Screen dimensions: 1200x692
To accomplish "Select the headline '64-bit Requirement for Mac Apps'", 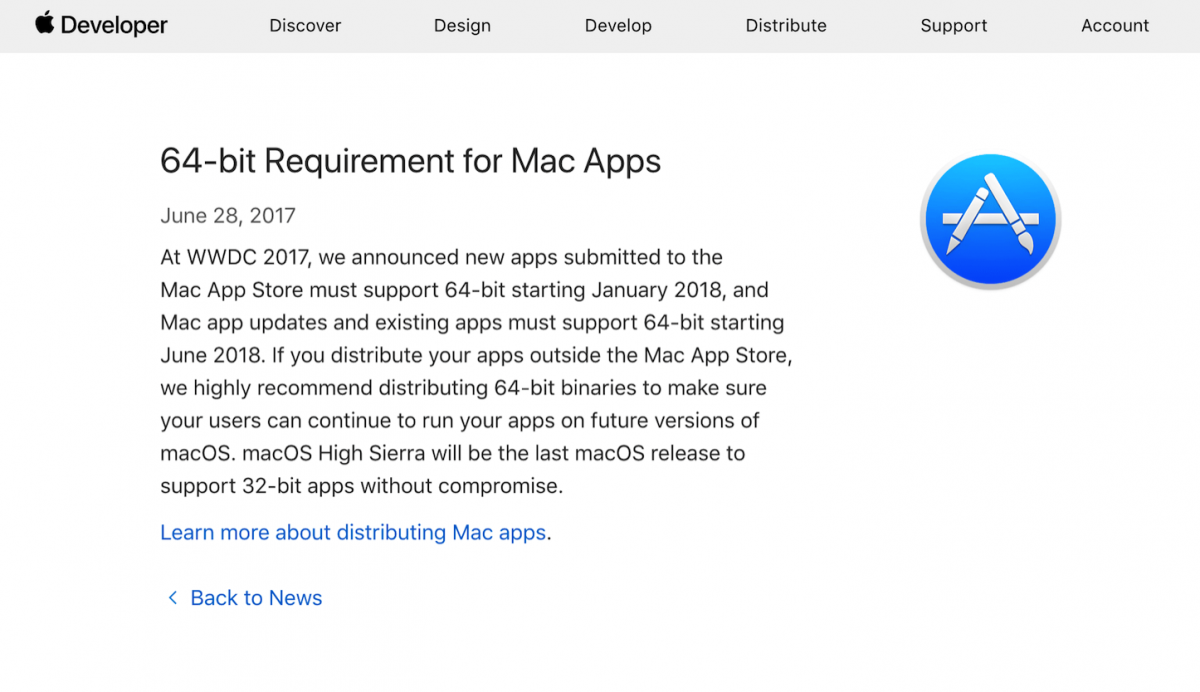I will (x=410, y=160).
